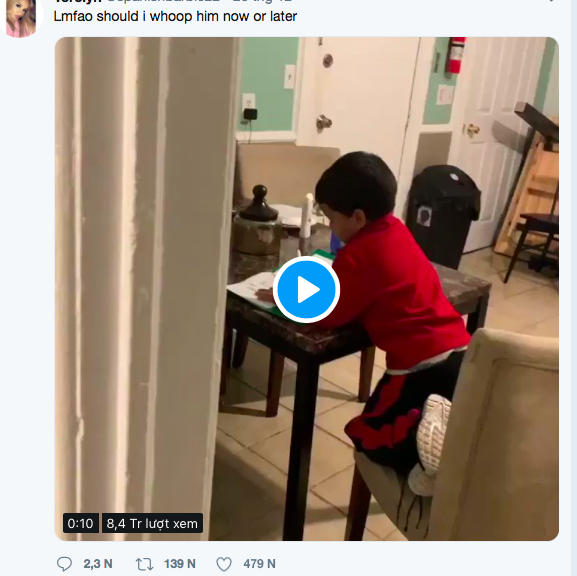Open the tweet date timestamp link
Screen dimensions: 577x576
coord(262,1)
